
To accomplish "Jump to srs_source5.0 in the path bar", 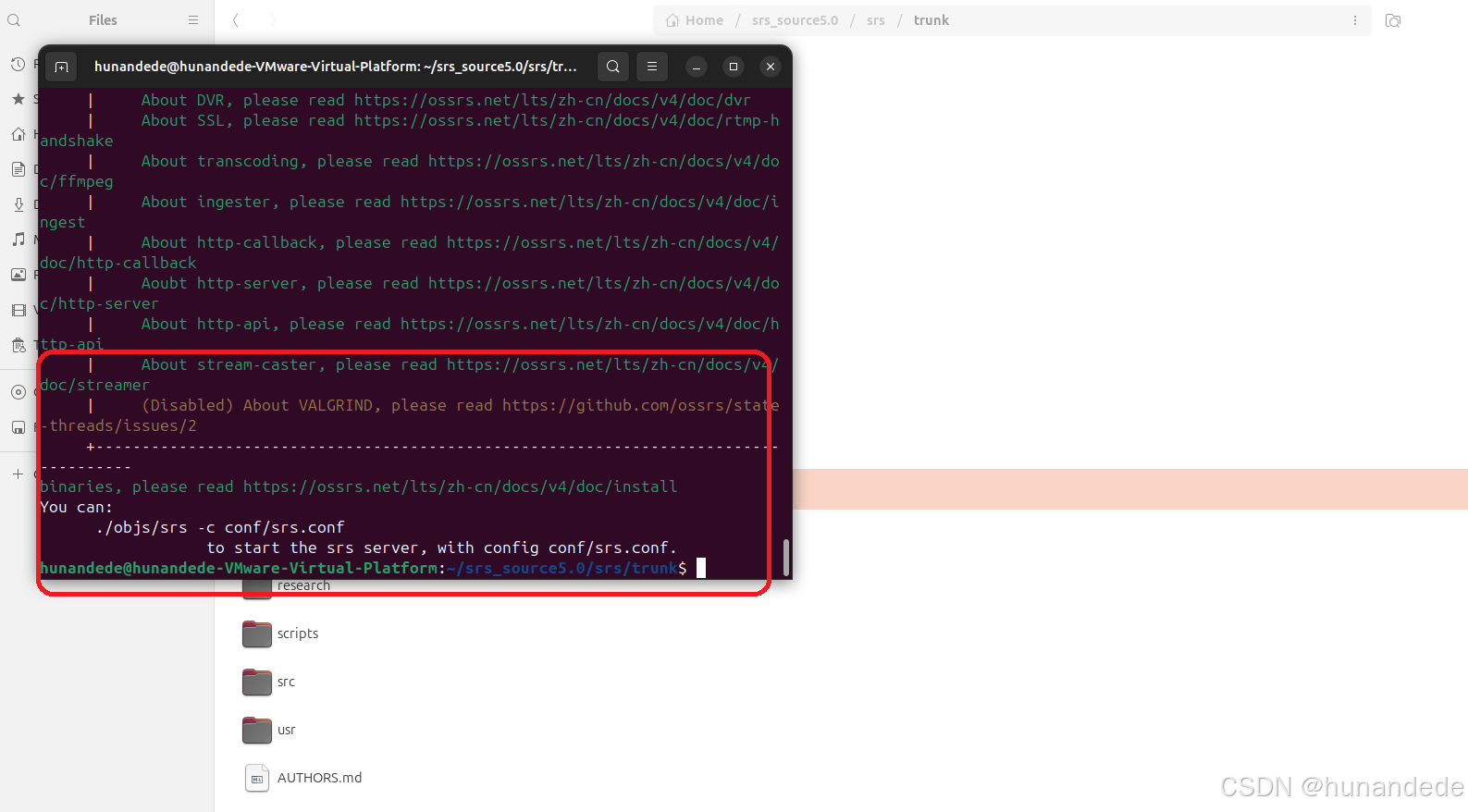I will (x=795, y=20).
